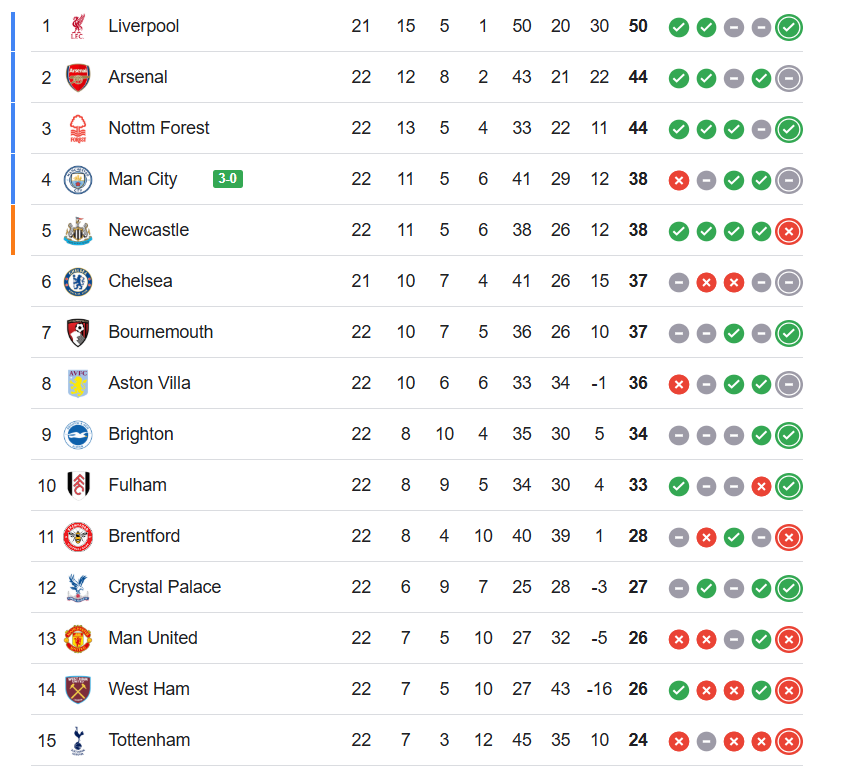Click Newcastle's latest loss result circle
850x771 pixels.
pos(789,231)
